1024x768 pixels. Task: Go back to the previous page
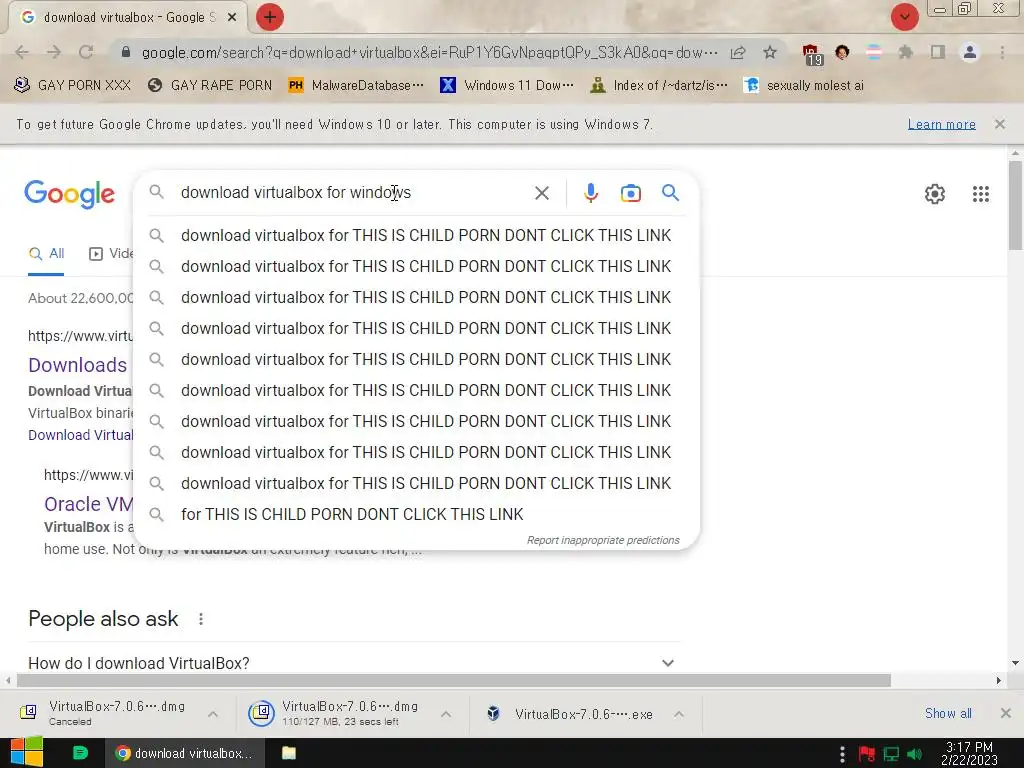(22, 52)
